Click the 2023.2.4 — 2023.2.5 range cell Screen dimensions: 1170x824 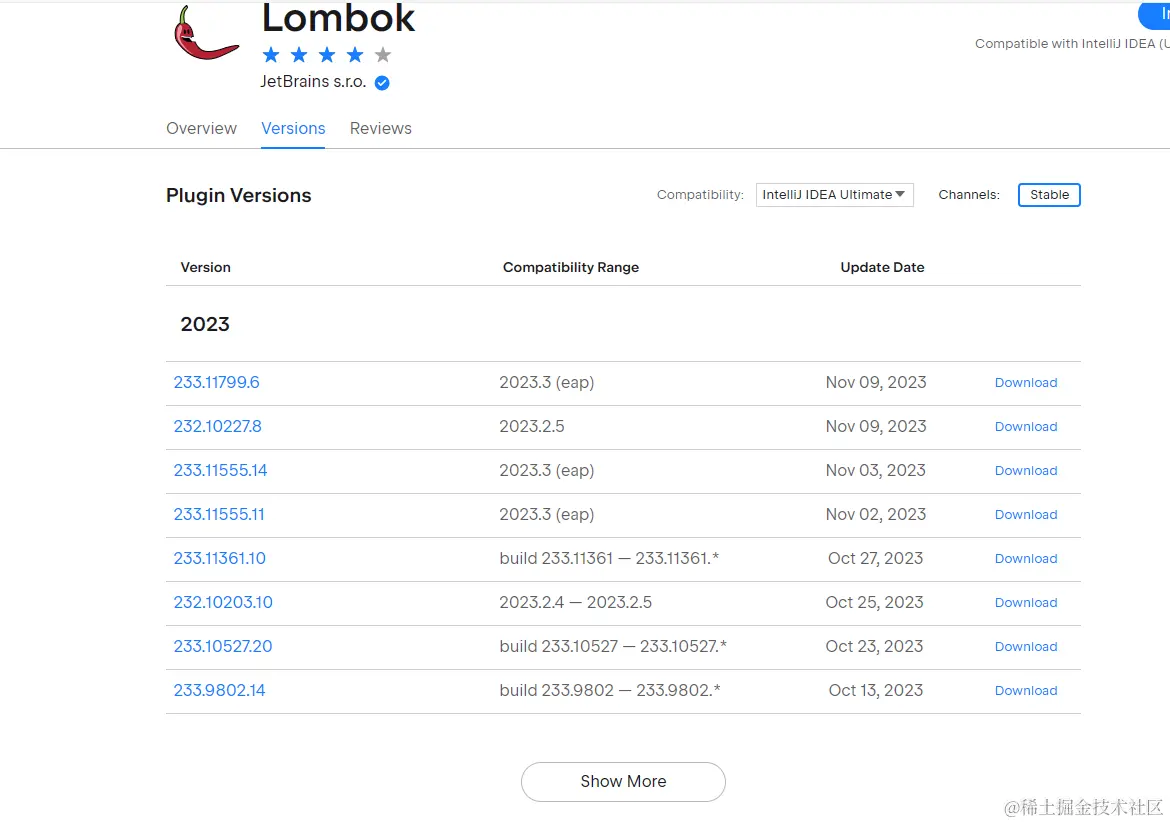[x=575, y=602]
